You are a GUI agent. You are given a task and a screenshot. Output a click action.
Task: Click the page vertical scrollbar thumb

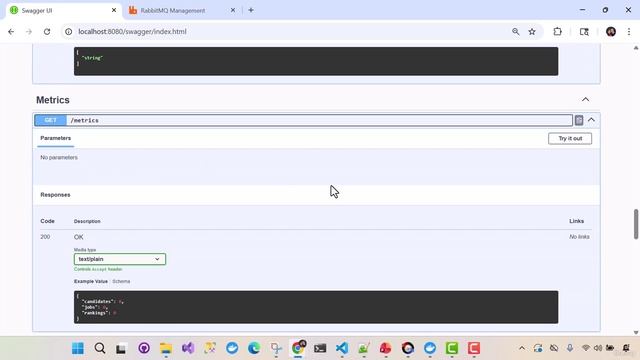click(x=636, y=224)
